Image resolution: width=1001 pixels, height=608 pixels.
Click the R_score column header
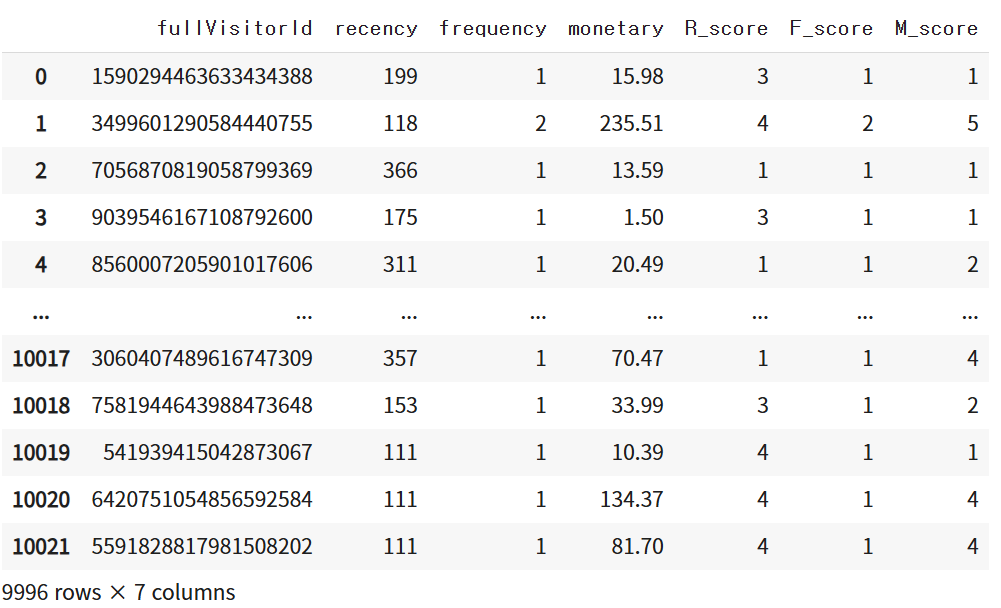point(726,29)
